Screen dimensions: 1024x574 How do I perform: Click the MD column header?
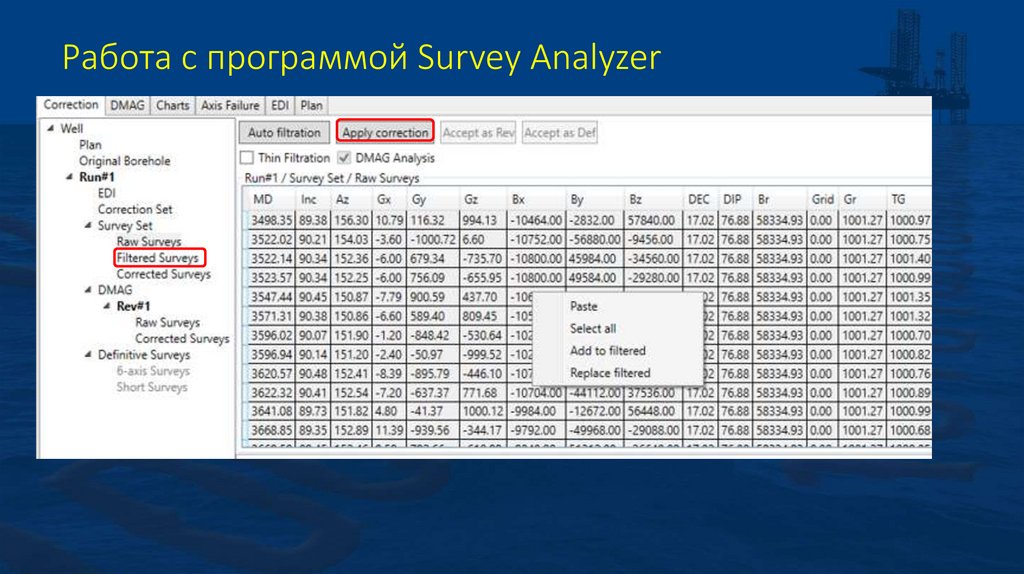271,200
